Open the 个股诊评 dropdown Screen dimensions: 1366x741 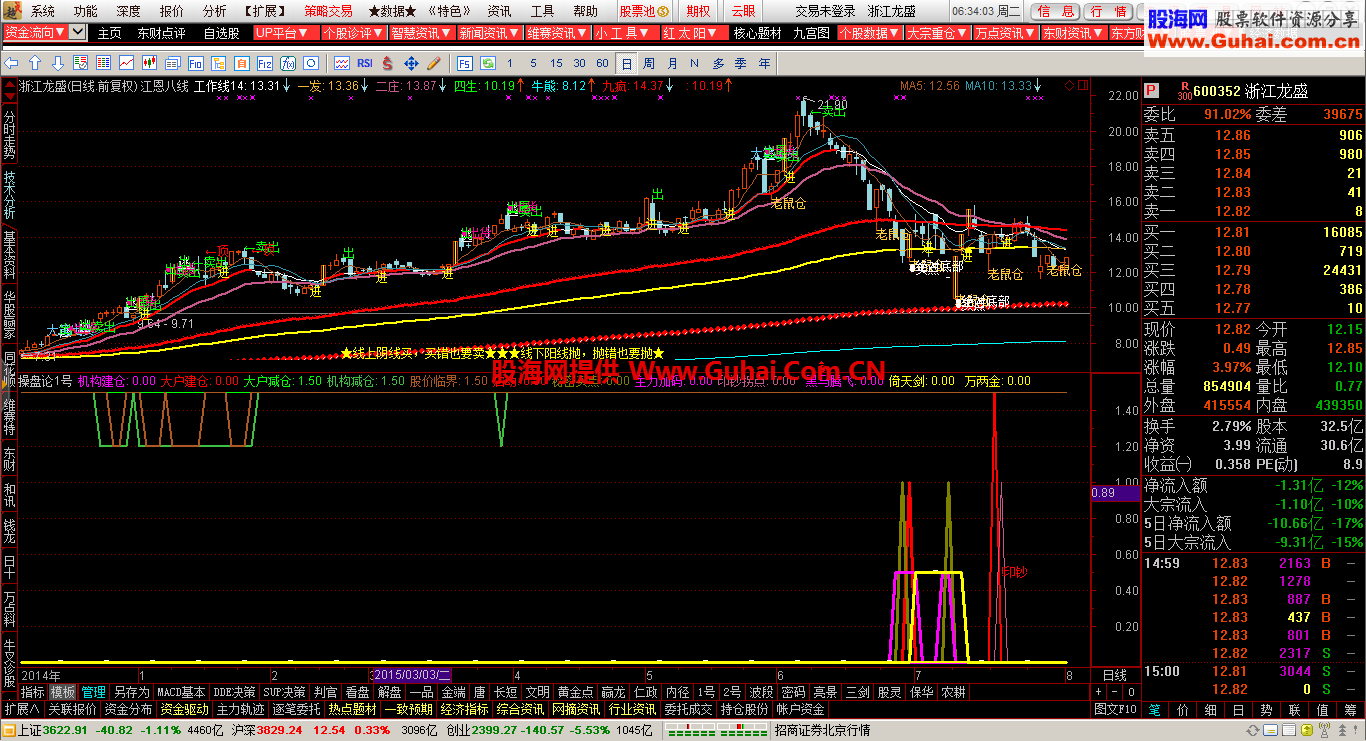pos(353,33)
